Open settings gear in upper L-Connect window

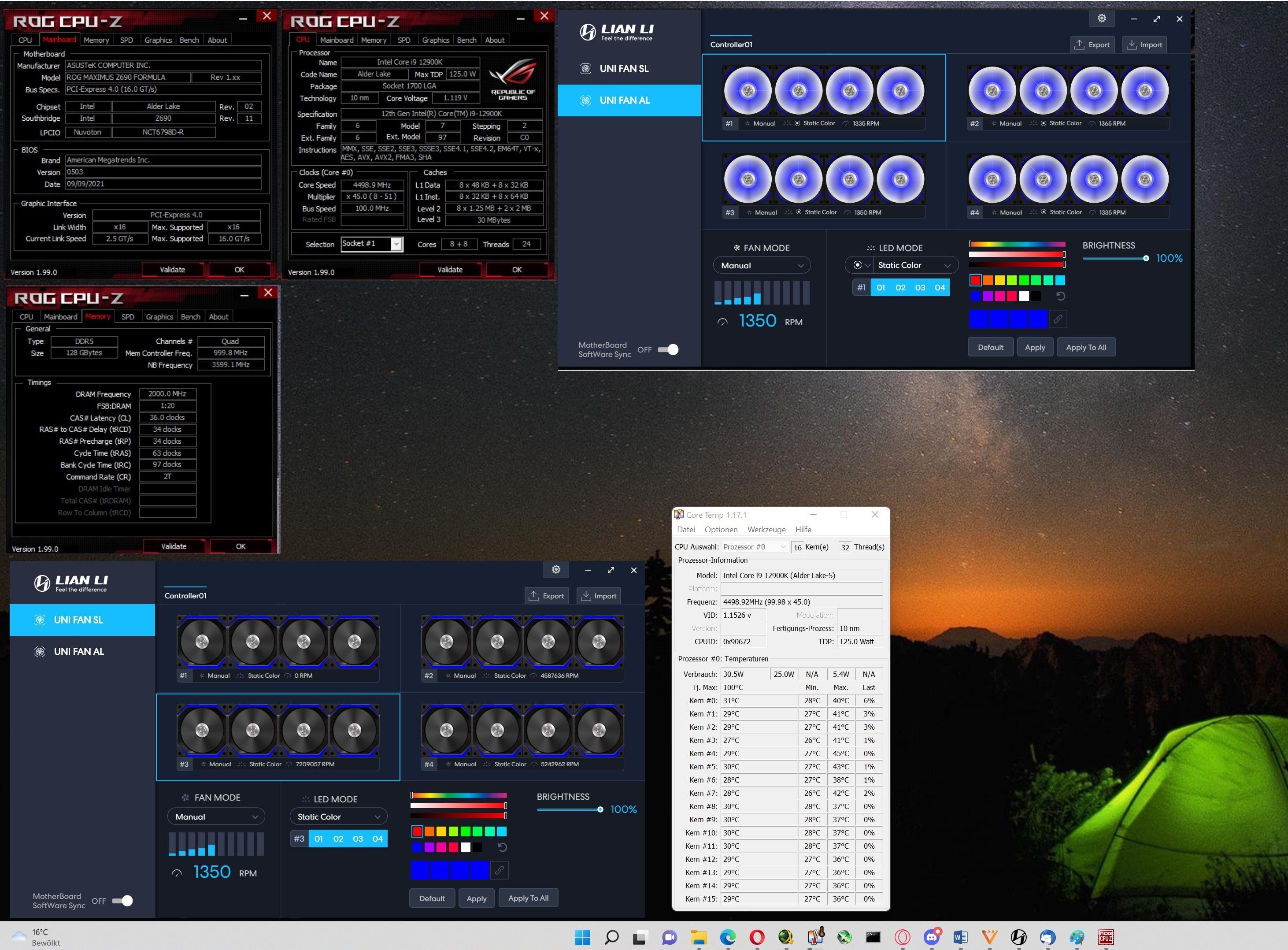click(x=1101, y=19)
